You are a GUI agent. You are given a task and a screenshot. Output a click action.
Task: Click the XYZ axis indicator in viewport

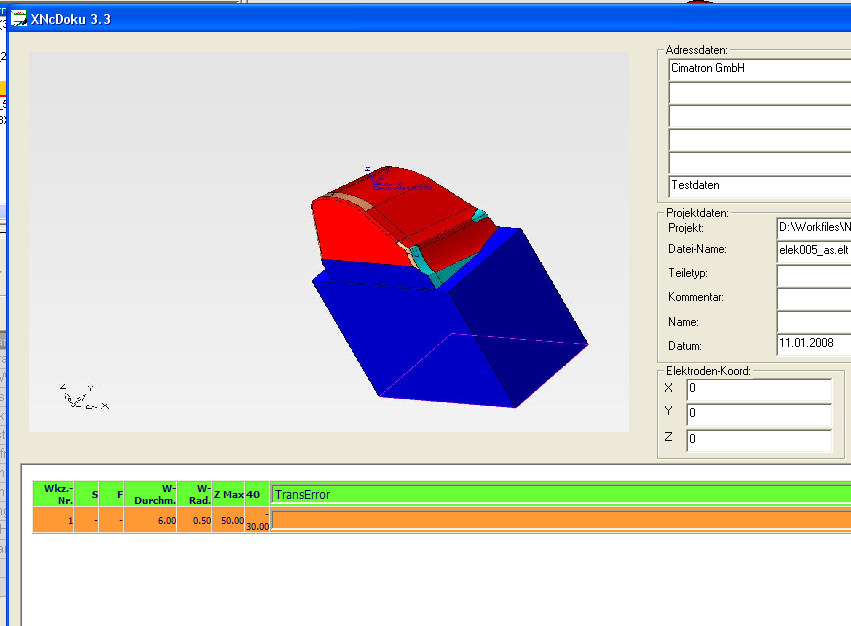84,397
